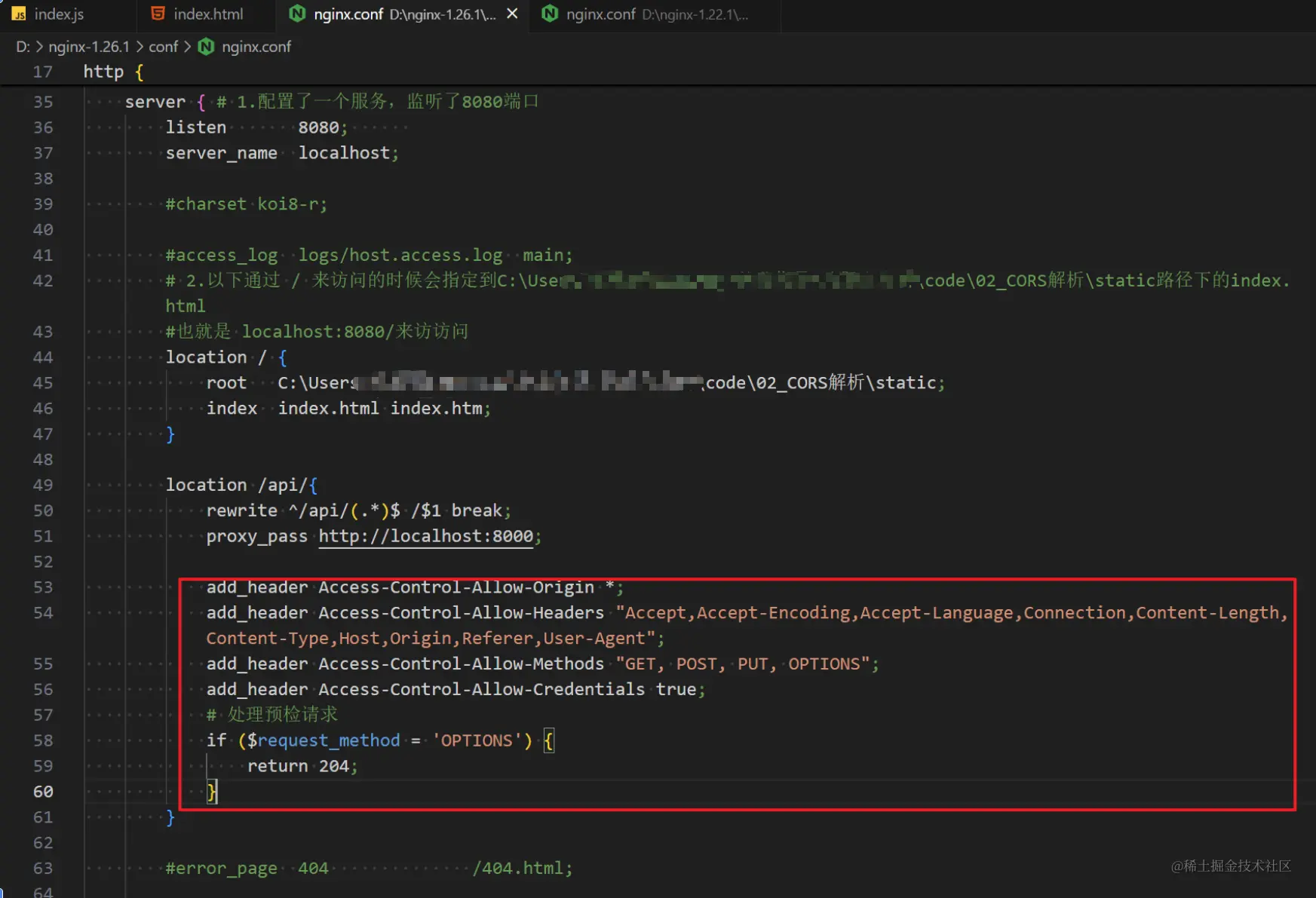Click the HTML5 icon on index.html tab
The height and width of the screenshot is (898, 1316).
click(158, 14)
